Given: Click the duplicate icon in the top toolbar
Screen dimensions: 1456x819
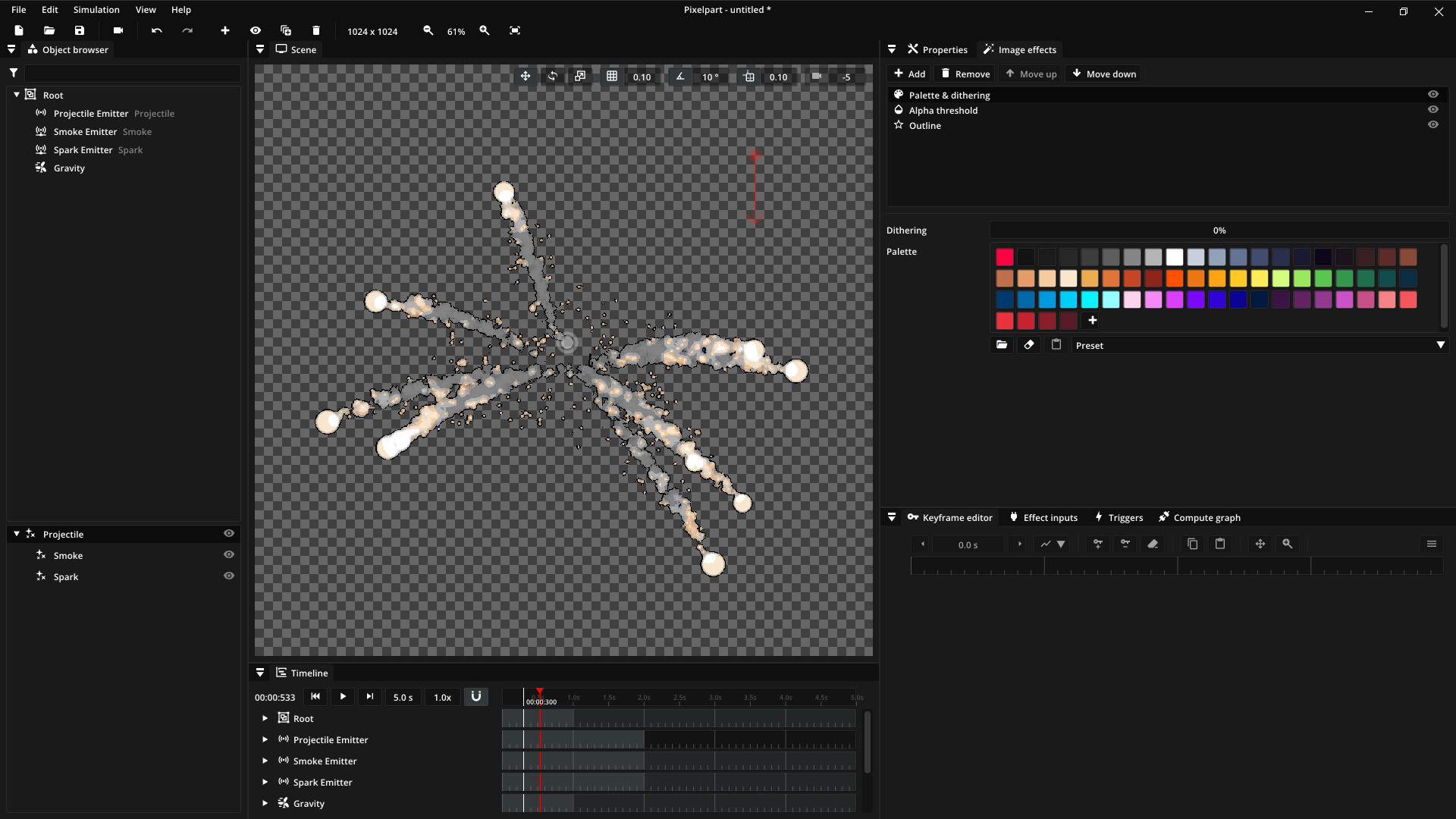Looking at the screenshot, I should [x=286, y=30].
